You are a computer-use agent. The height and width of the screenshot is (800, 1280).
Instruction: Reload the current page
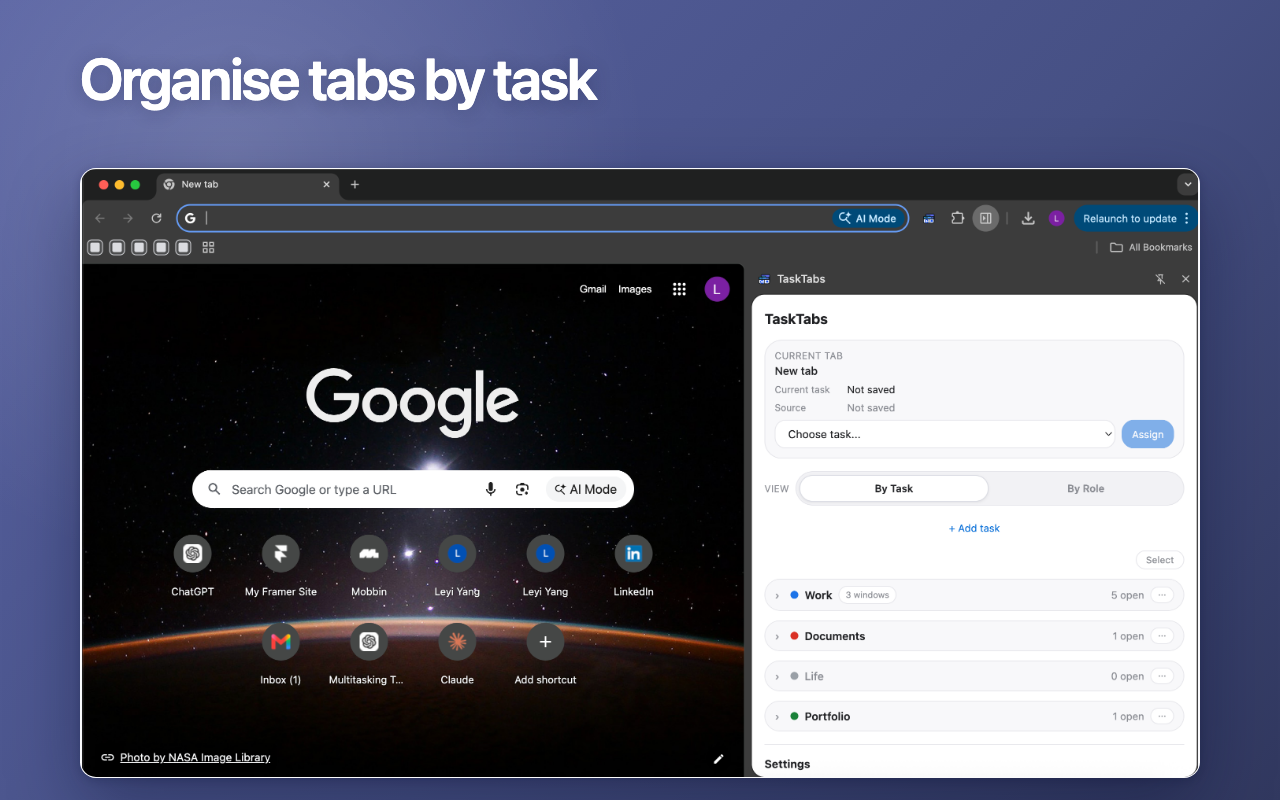(x=156, y=218)
